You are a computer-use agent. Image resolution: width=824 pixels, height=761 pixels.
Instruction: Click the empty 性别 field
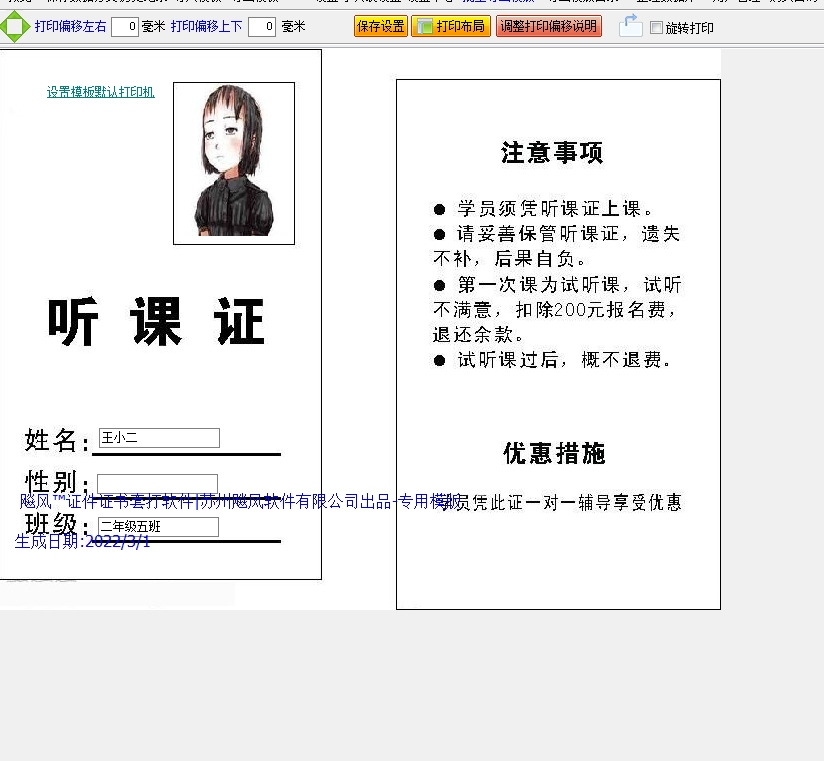coord(157,483)
